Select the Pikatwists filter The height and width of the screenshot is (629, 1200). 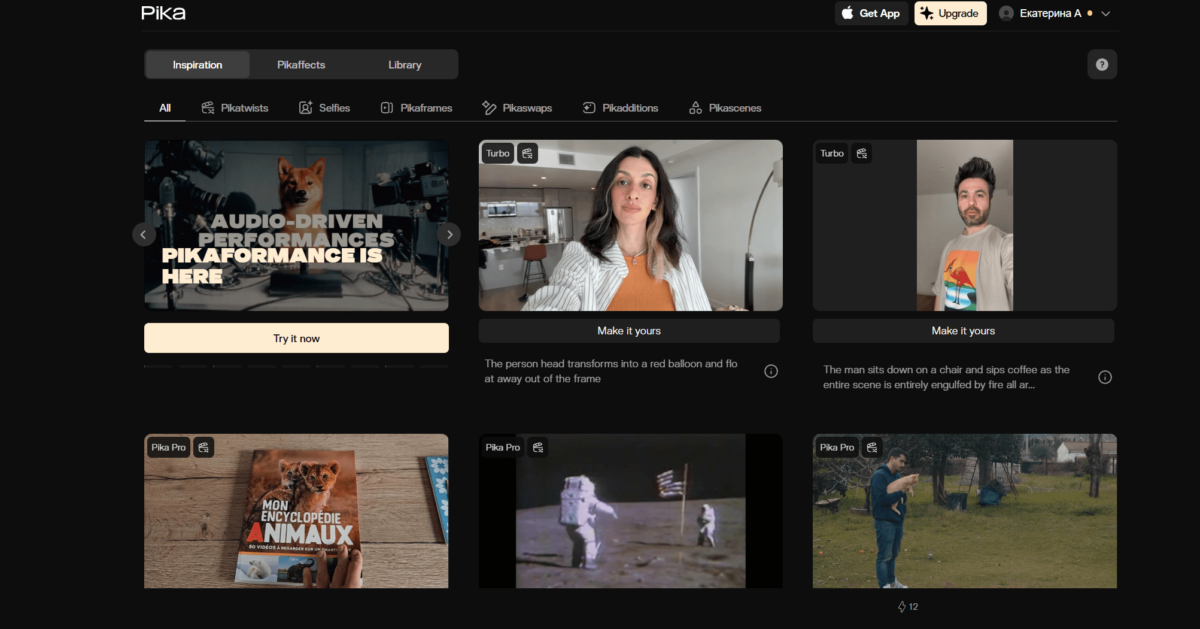coord(235,108)
